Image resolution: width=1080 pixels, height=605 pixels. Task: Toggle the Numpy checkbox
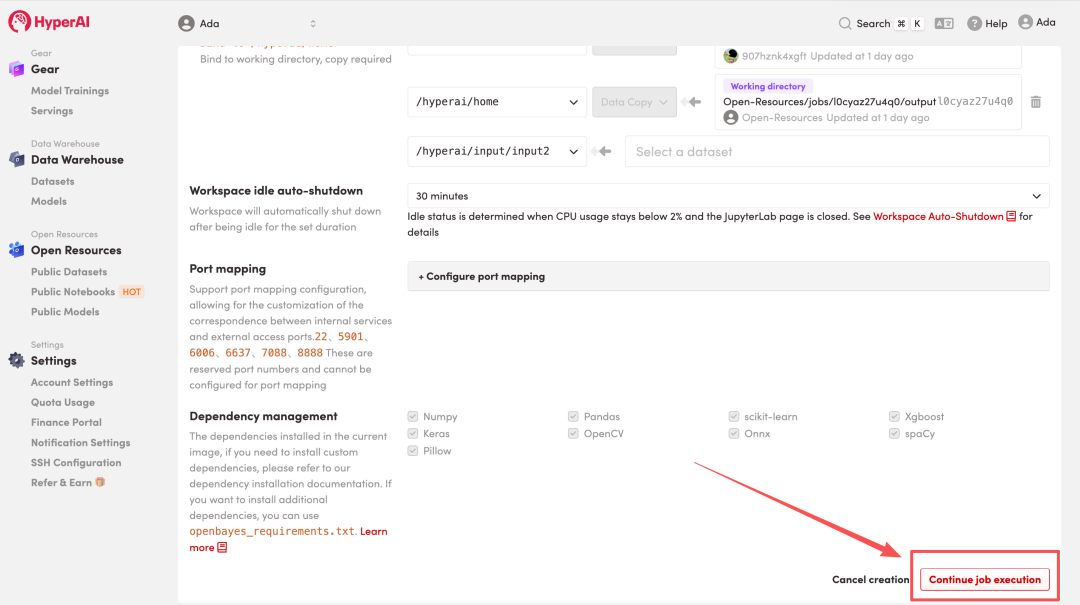click(x=413, y=416)
